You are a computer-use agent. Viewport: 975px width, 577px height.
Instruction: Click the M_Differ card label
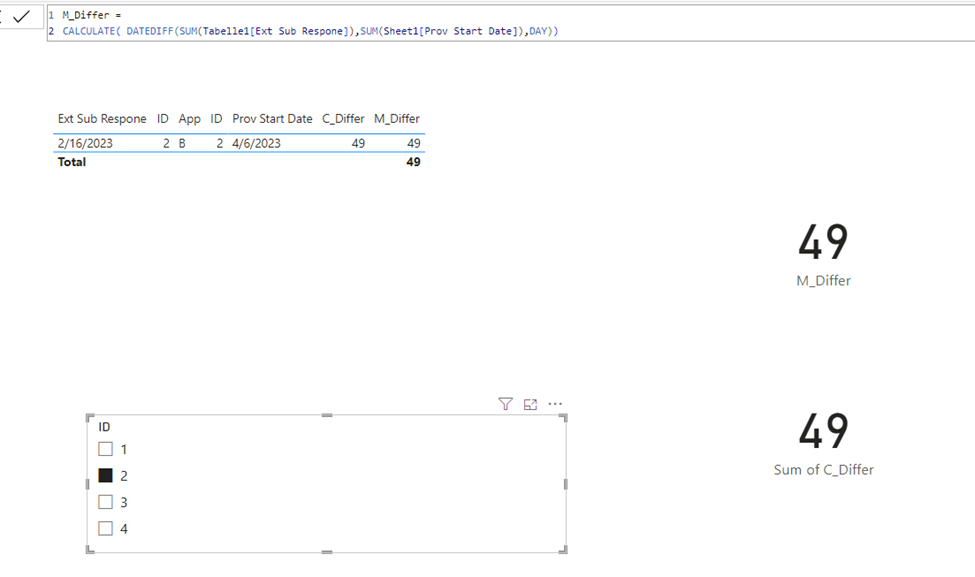click(823, 281)
